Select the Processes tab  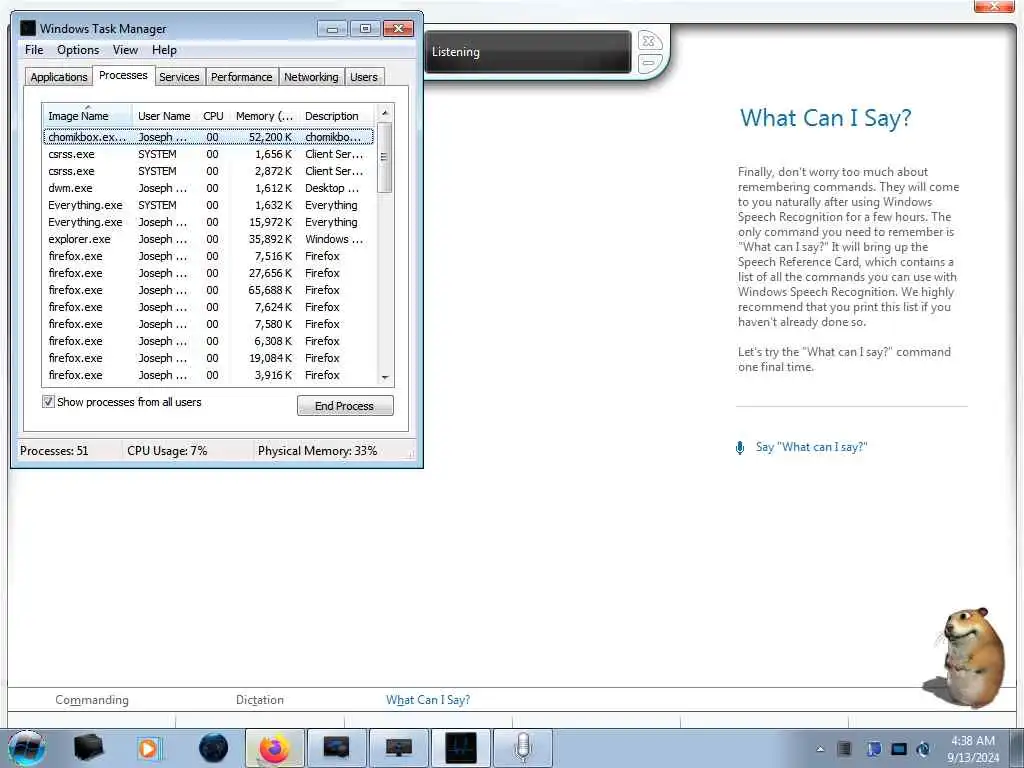(123, 75)
